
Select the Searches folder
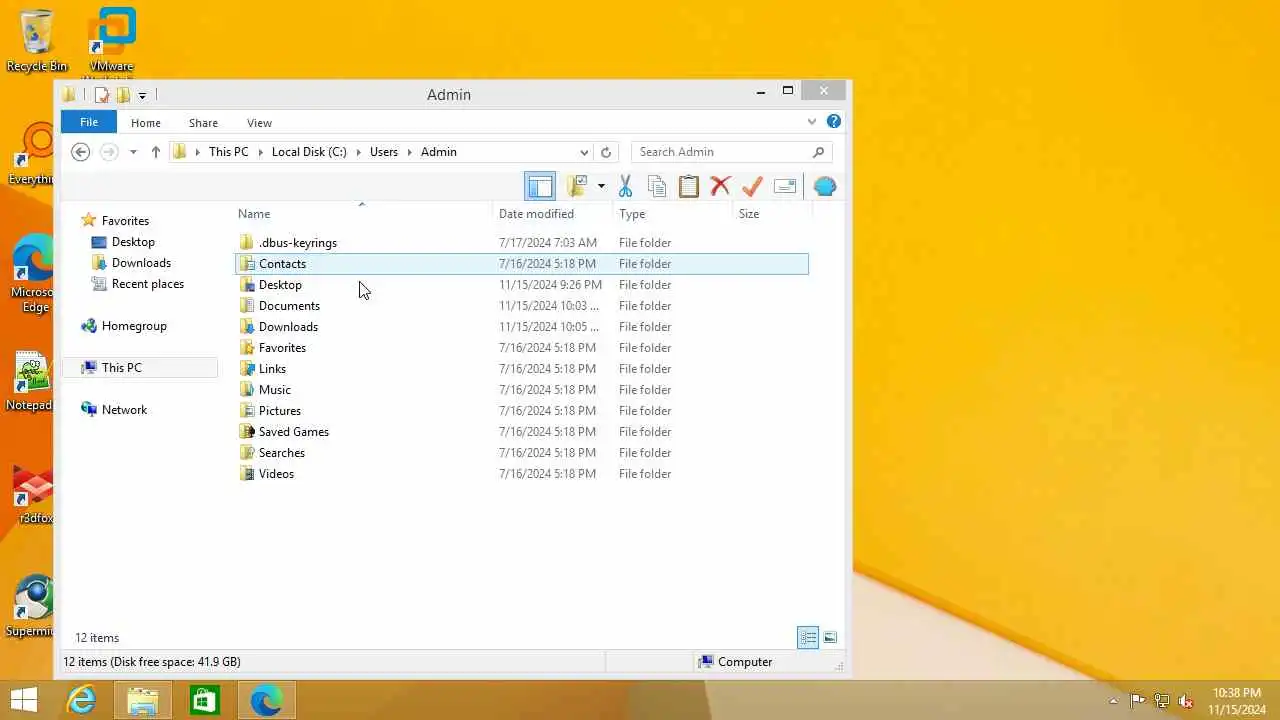click(x=281, y=453)
